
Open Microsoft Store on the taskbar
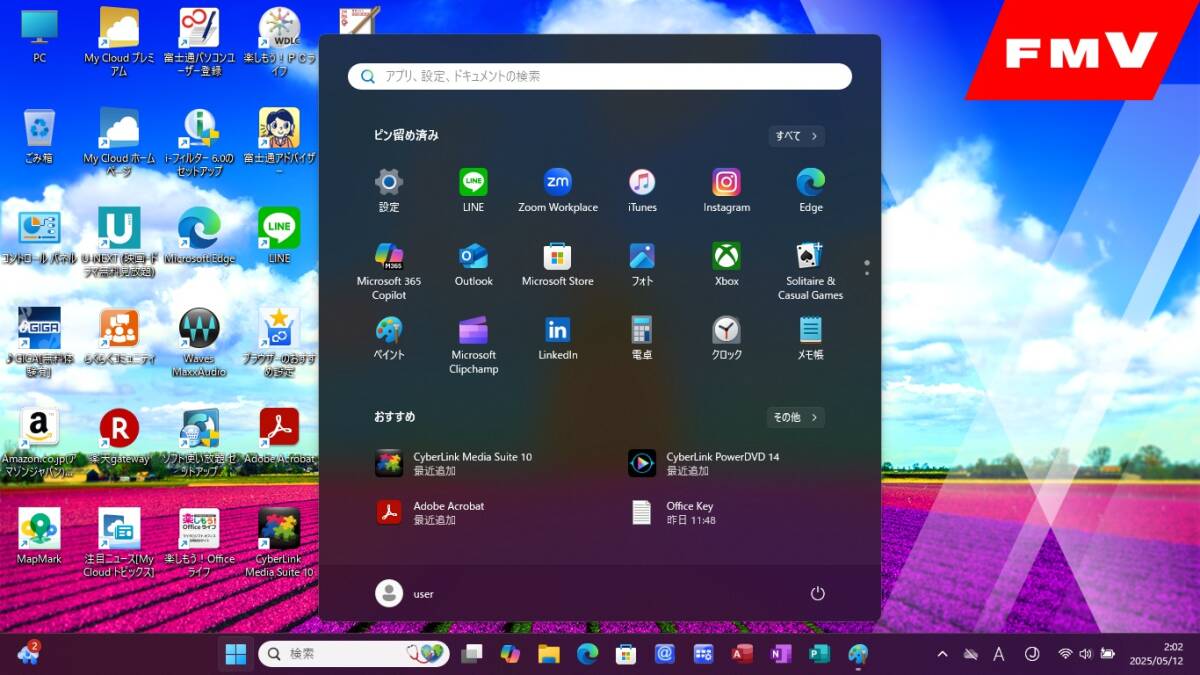626,654
